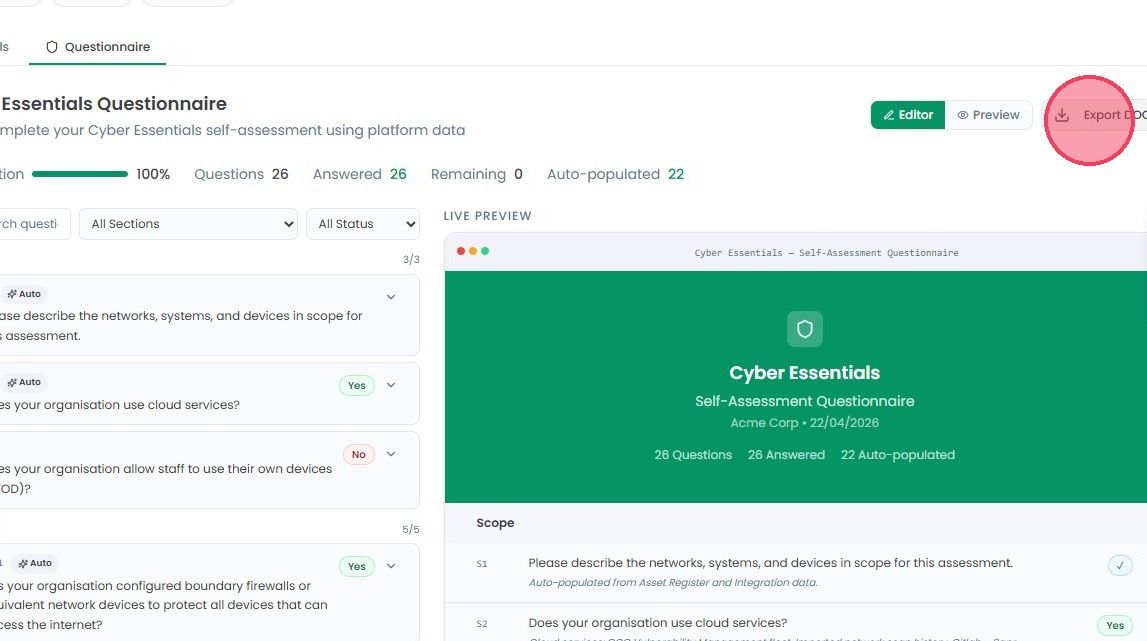Click the '100%' completion value
Image resolution: width=1147 pixels, height=641 pixels.
pos(153,174)
